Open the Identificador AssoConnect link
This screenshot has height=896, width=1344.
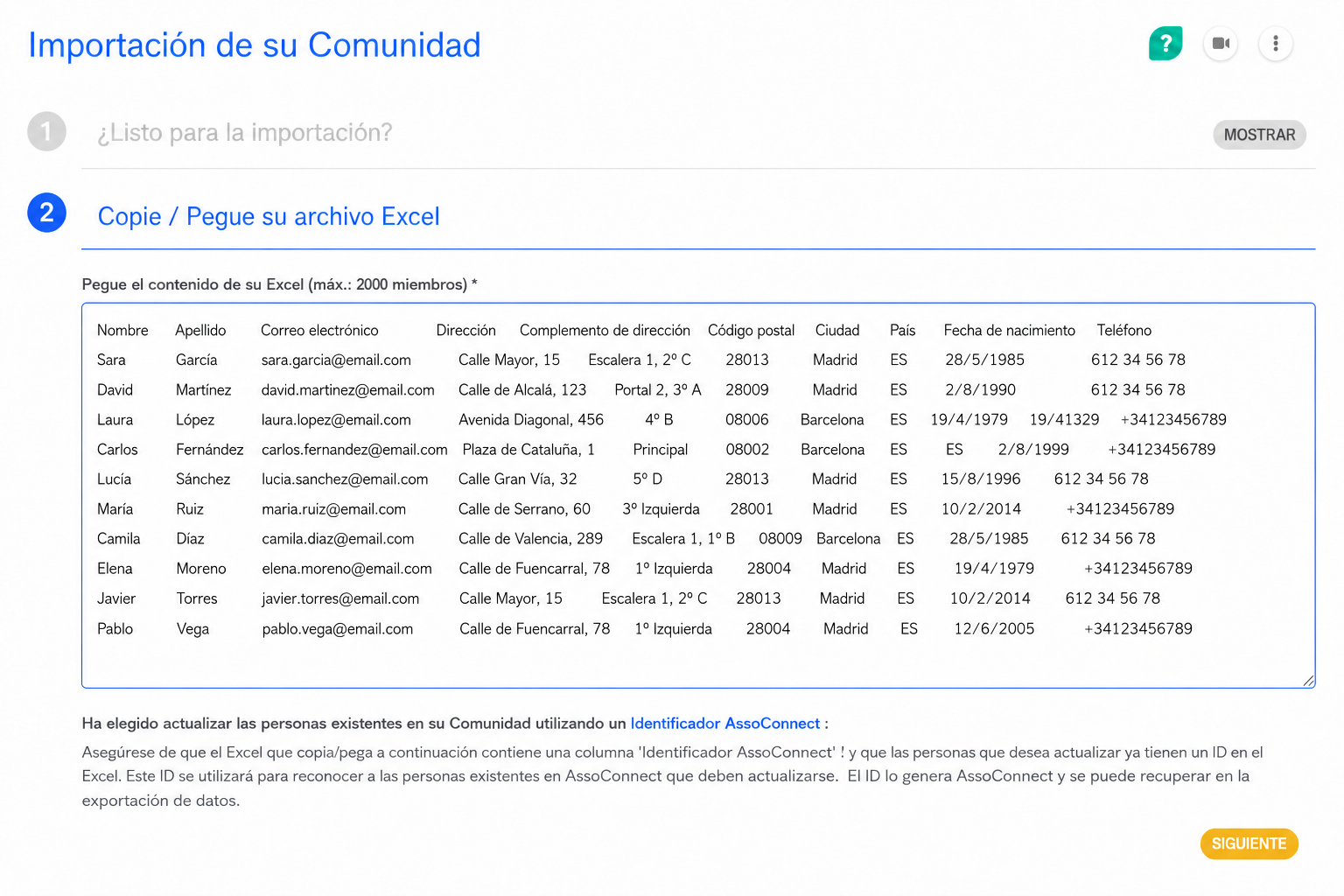[x=725, y=724]
